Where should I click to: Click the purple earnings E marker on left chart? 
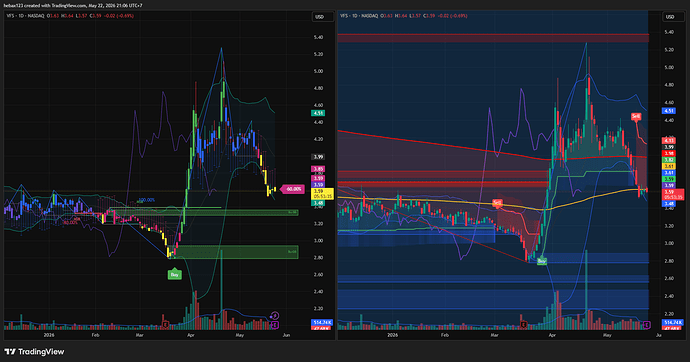click(x=275, y=325)
